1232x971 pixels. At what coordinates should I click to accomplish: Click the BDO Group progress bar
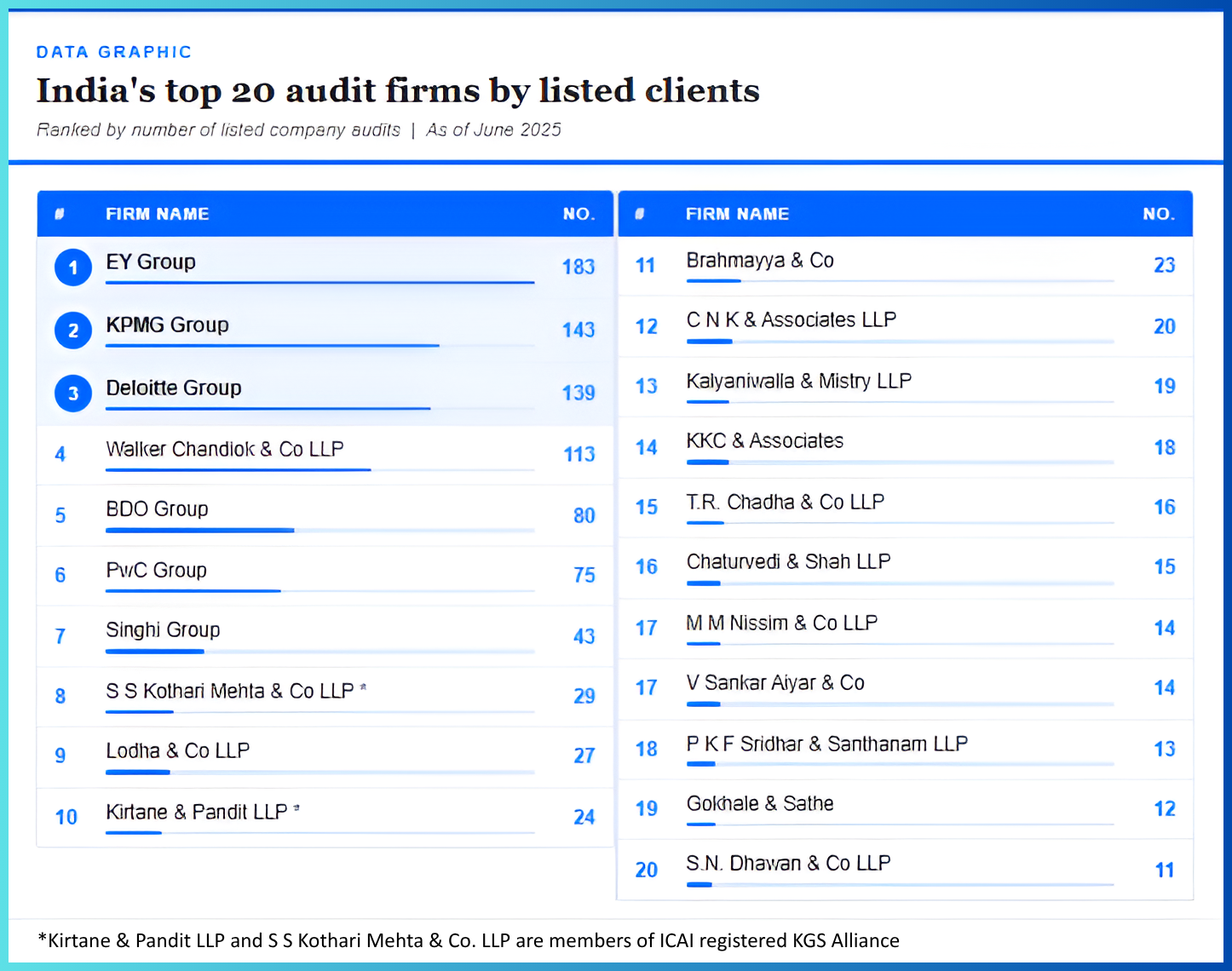click(320, 531)
